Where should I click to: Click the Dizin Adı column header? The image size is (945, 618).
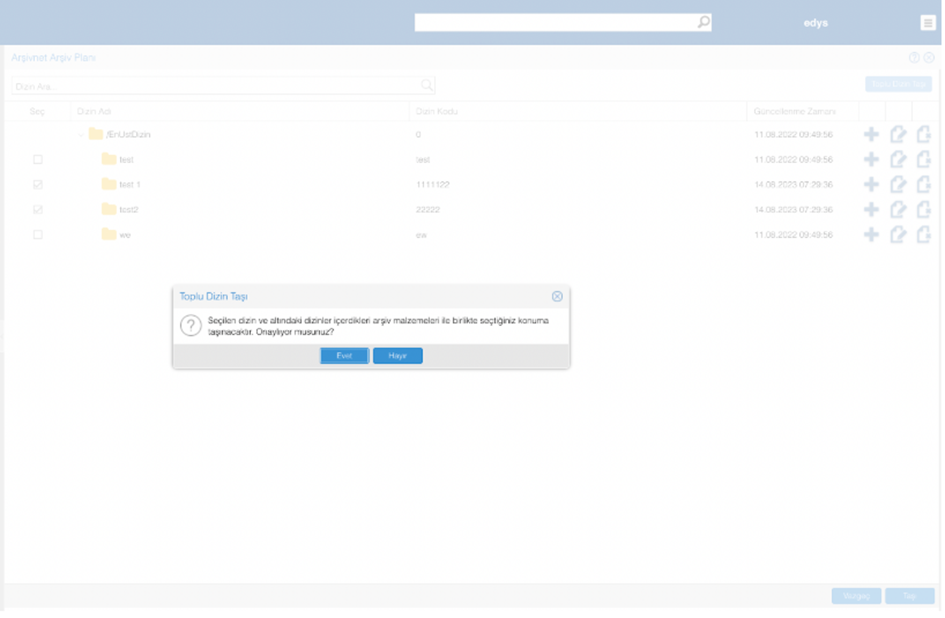(x=95, y=111)
